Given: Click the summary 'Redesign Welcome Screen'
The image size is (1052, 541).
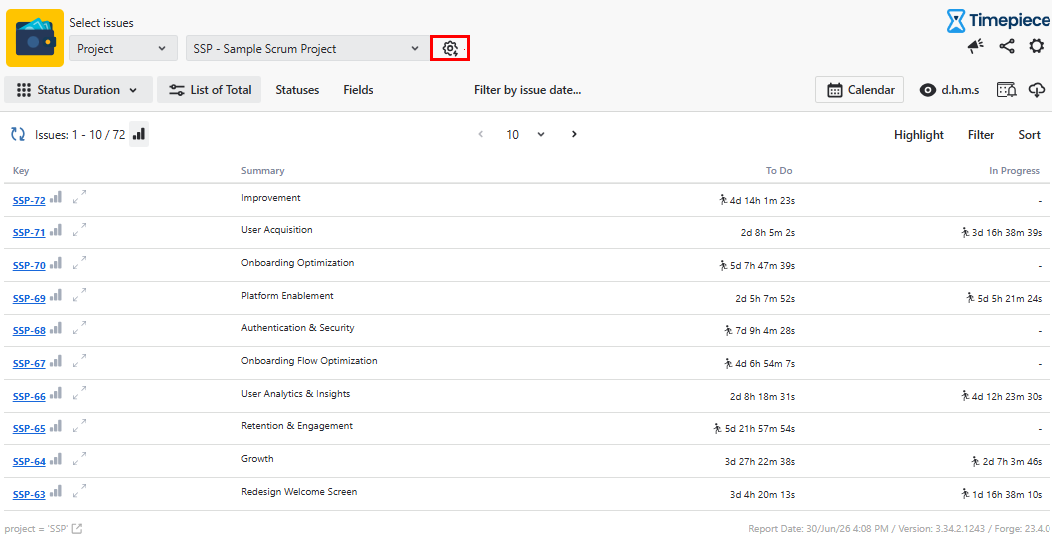Looking at the screenshot, I should pos(299,491).
